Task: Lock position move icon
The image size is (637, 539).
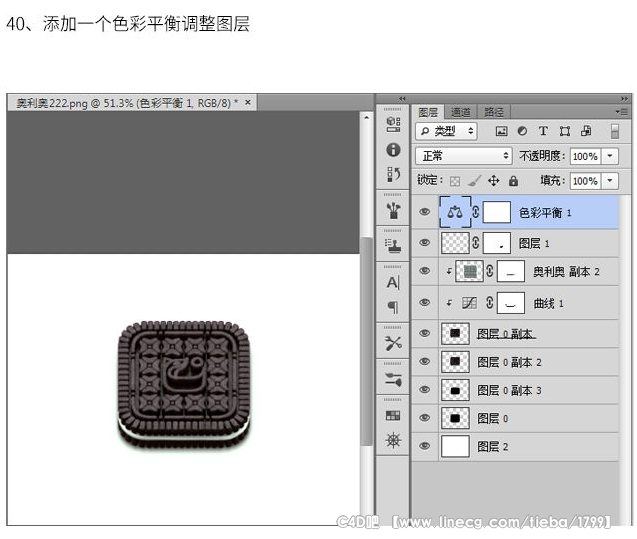Action: click(494, 180)
